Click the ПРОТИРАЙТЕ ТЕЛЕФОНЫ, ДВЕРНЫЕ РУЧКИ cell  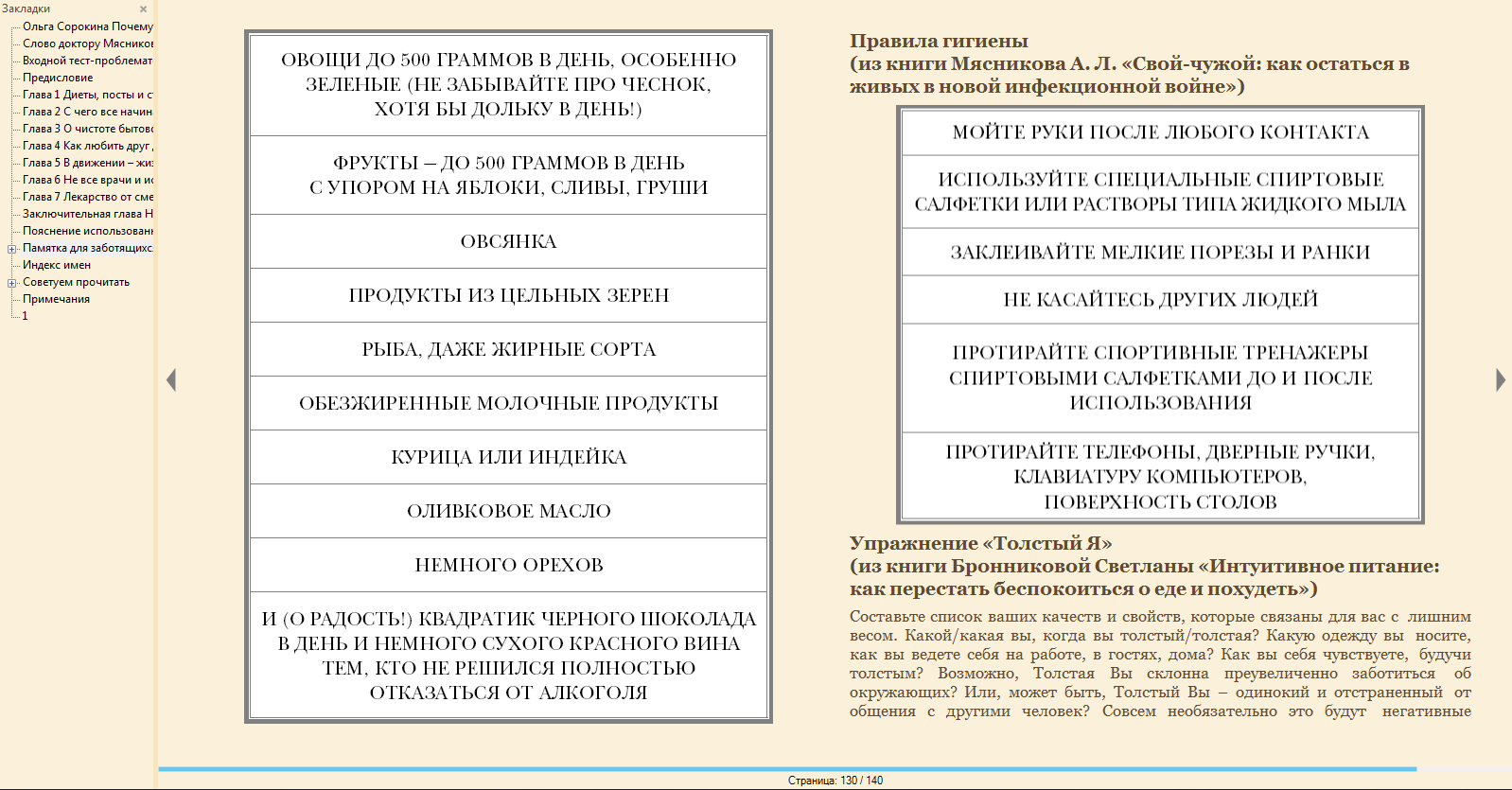(1160, 477)
